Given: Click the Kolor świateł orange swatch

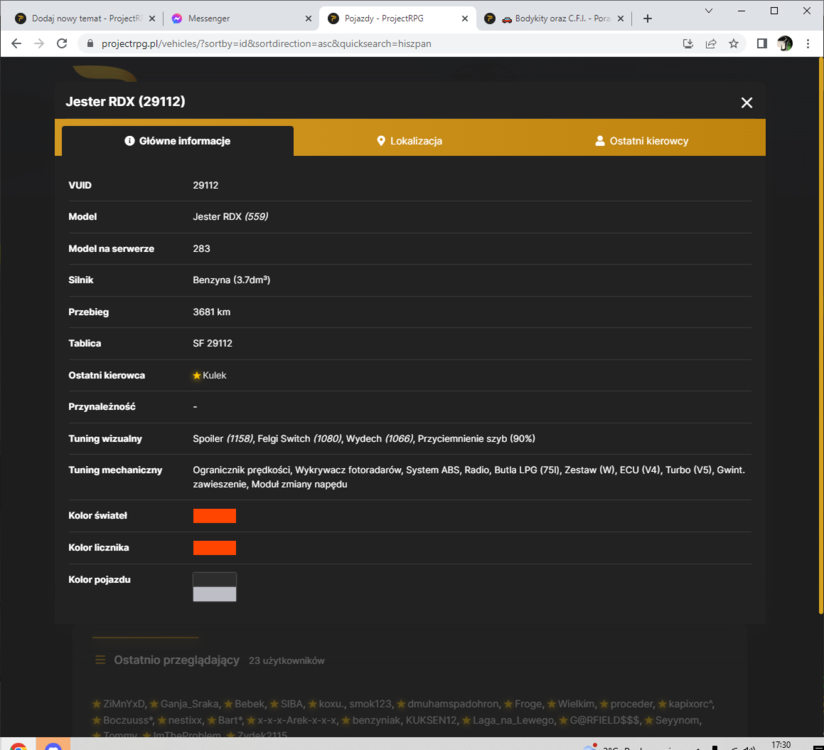Looking at the screenshot, I should coord(214,516).
